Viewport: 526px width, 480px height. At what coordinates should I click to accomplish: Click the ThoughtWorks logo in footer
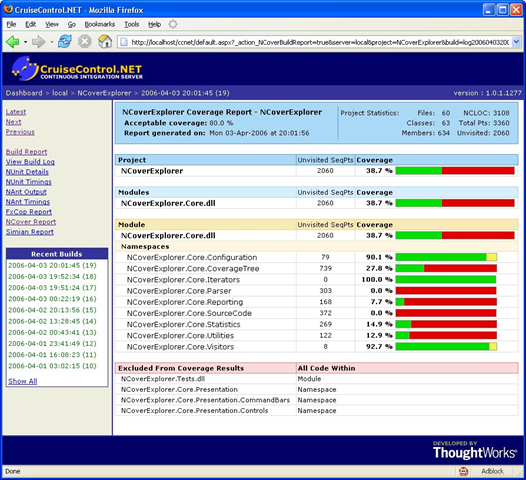(475, 450)
